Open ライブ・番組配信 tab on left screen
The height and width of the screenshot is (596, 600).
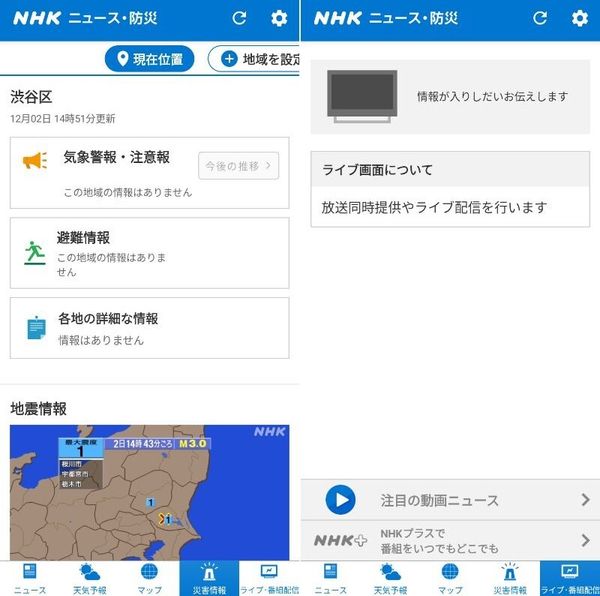click(269, 578)
